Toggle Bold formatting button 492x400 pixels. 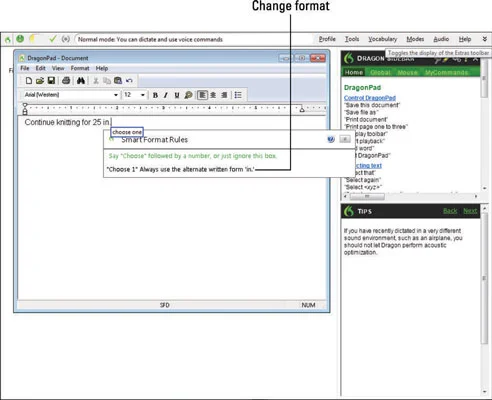(155, 95)
